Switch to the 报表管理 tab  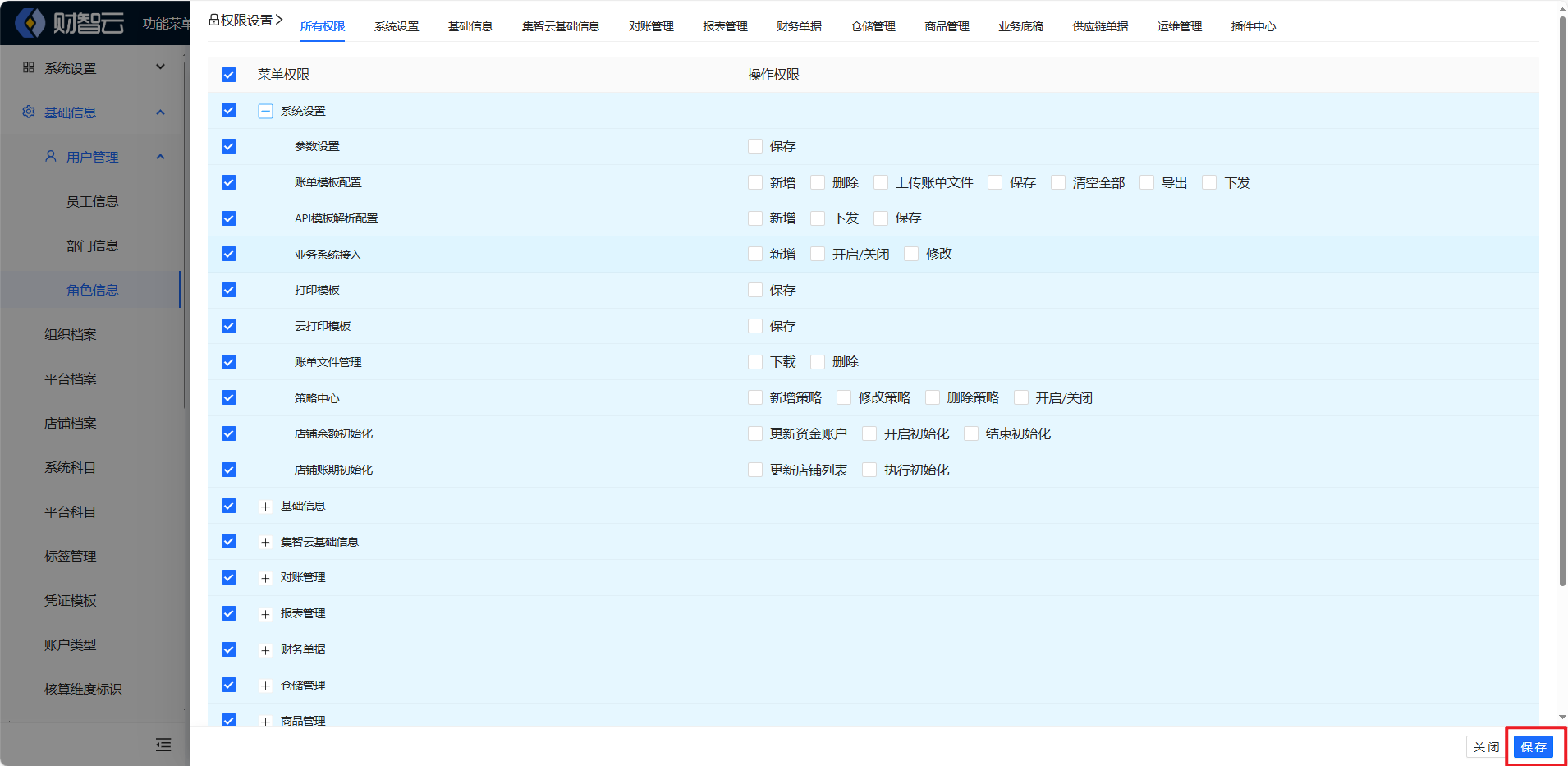(725, 26)
